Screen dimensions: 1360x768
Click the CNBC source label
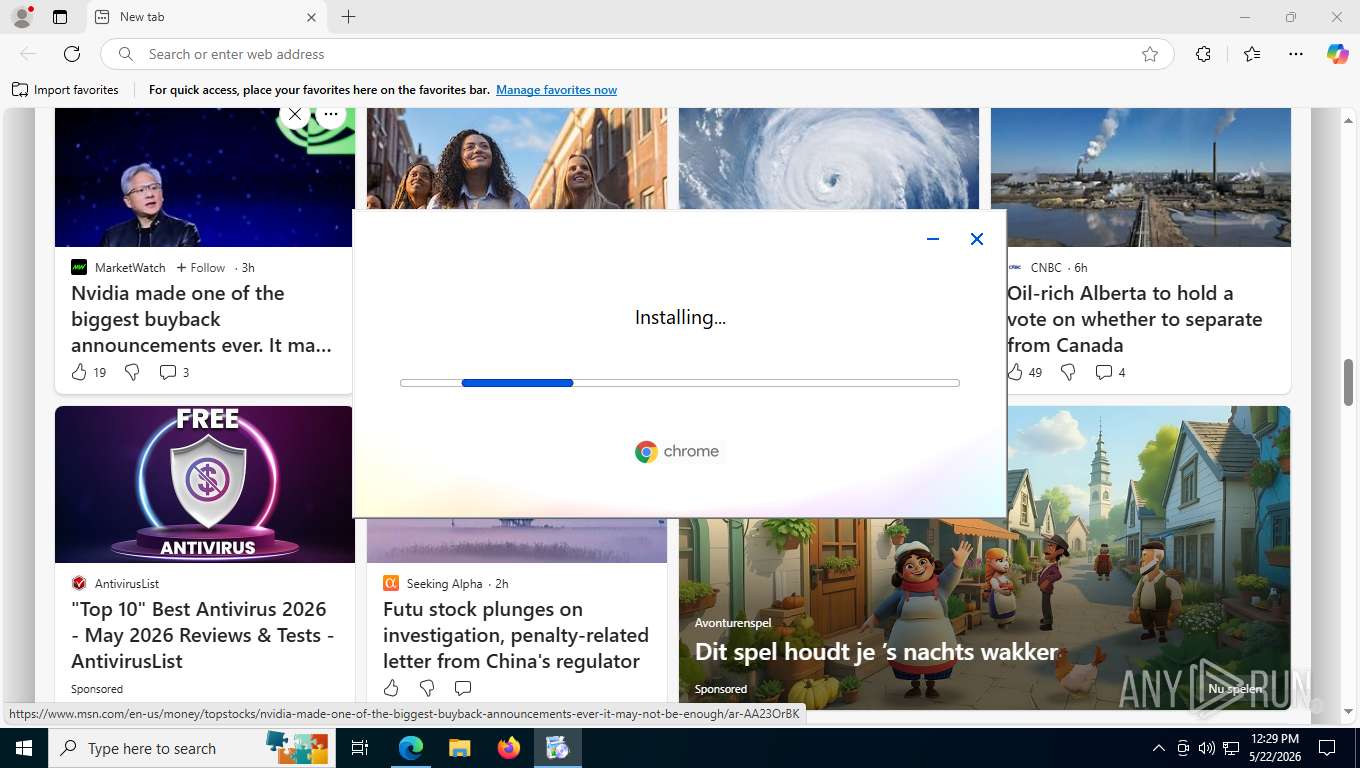point(1046,267)
